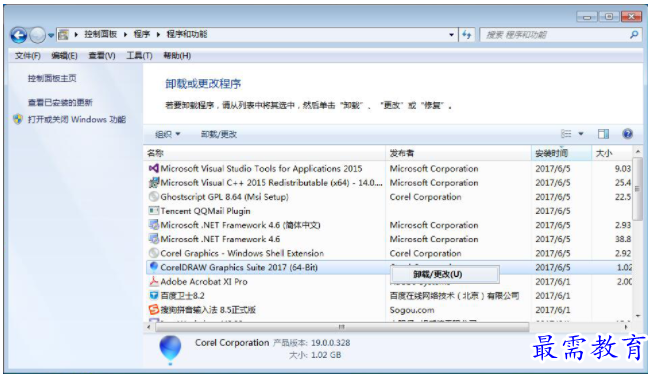Click the Refresh button beside address bar
Viewport: 654px width, 379px height.
coord(467,35)
